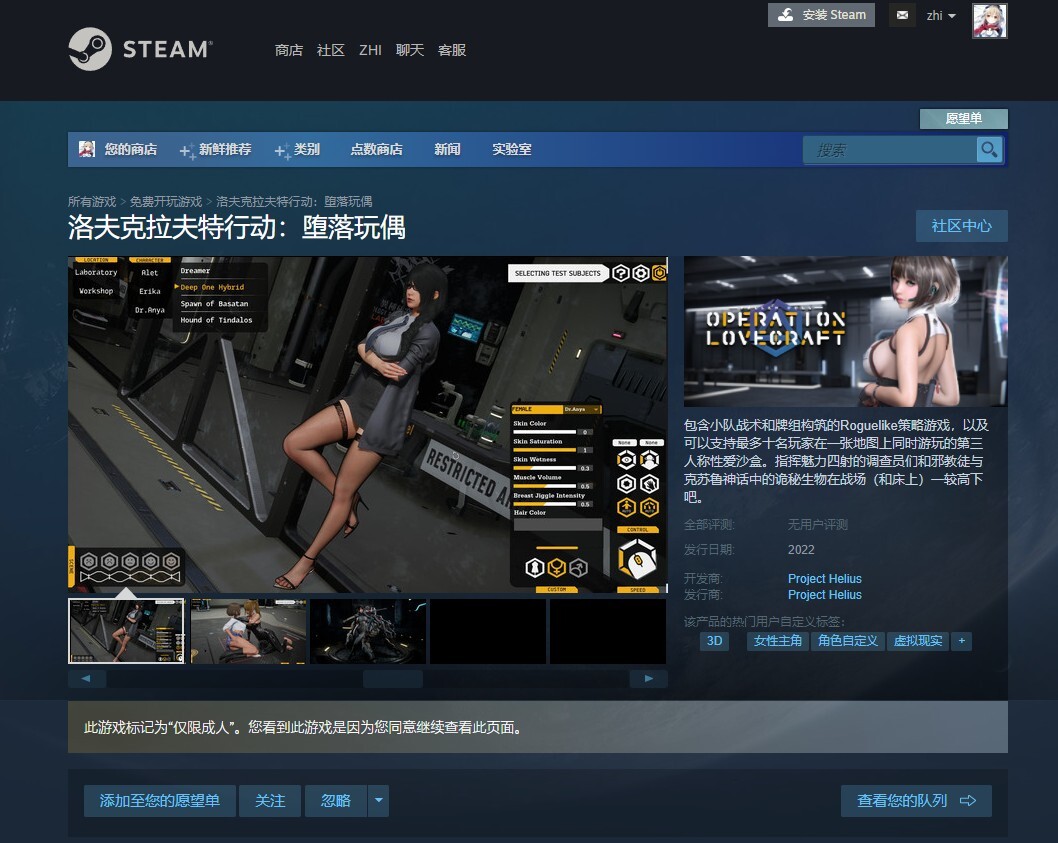Open the 点数商店 tab

click(377, 149)
